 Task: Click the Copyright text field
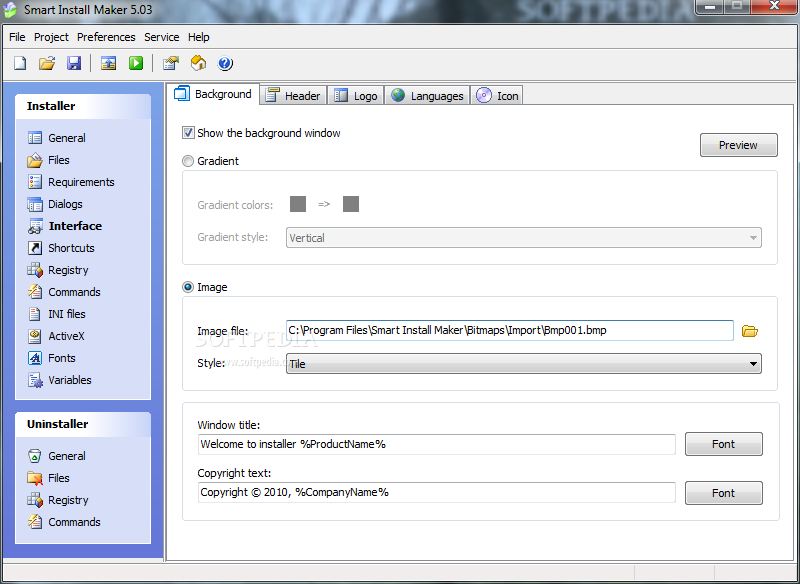pyautogui.click(x=437, y=493)
